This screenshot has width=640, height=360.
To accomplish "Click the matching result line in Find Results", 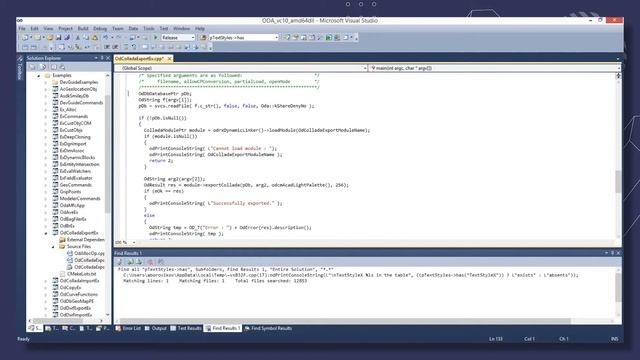I will [x=351, y=275].
